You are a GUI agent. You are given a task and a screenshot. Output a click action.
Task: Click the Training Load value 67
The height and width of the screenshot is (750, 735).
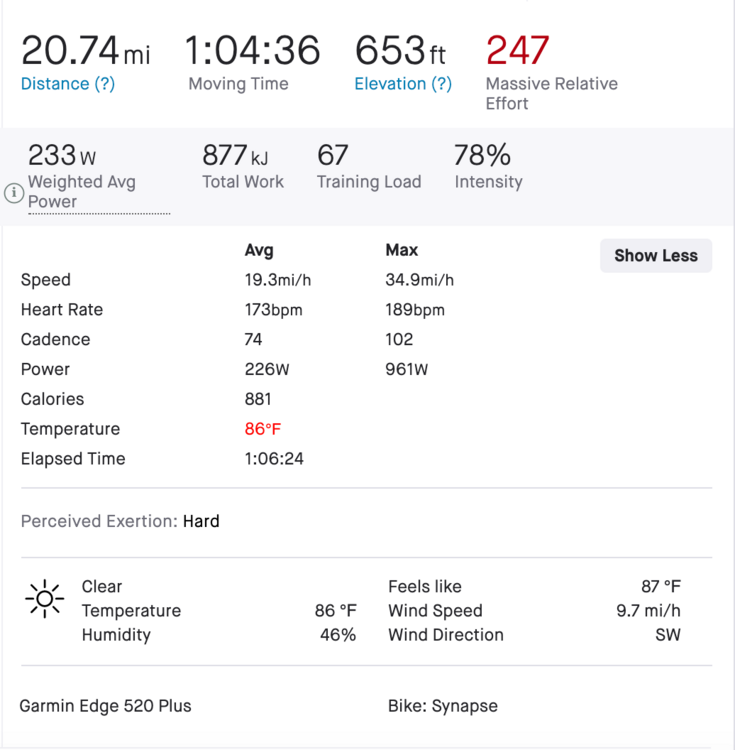[x=333, y=155]
